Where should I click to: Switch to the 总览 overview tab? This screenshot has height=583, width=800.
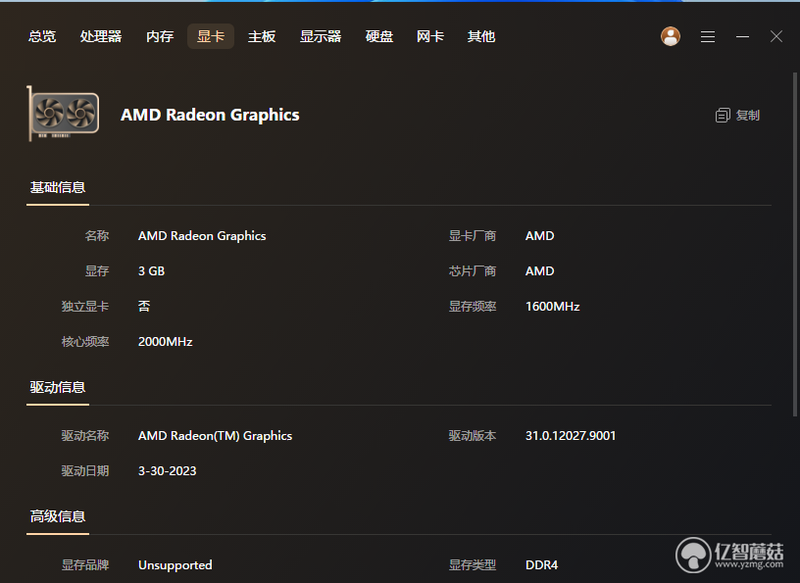[x=42, y=36]
